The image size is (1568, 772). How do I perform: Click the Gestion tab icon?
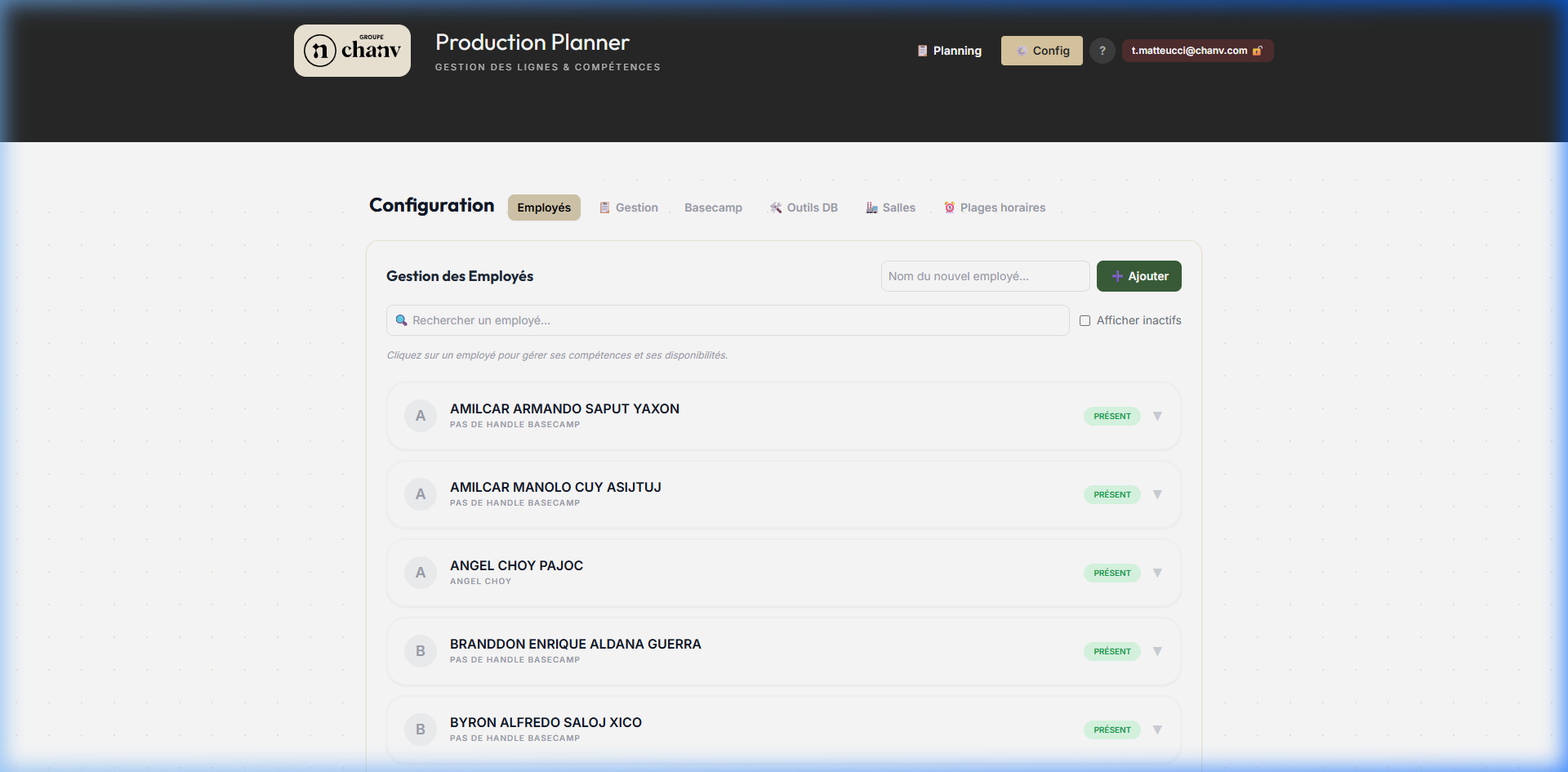pyautogui.click(x=604, y=208)
